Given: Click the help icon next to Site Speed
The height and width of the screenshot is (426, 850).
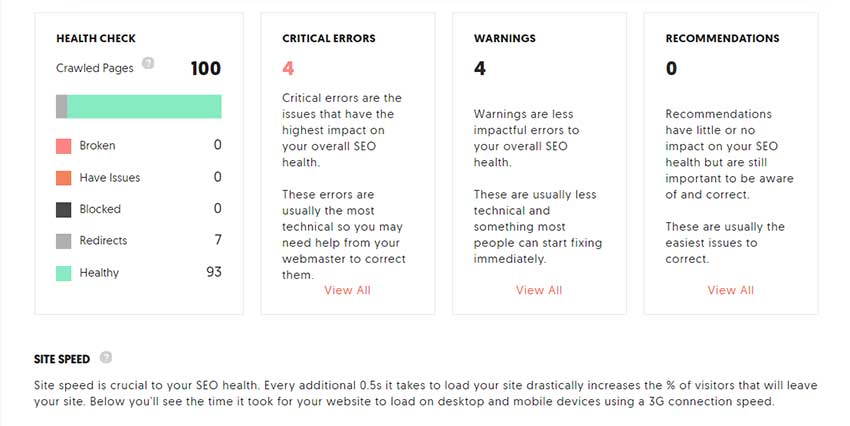Looking at the screenshot, I should coord(106,357).
